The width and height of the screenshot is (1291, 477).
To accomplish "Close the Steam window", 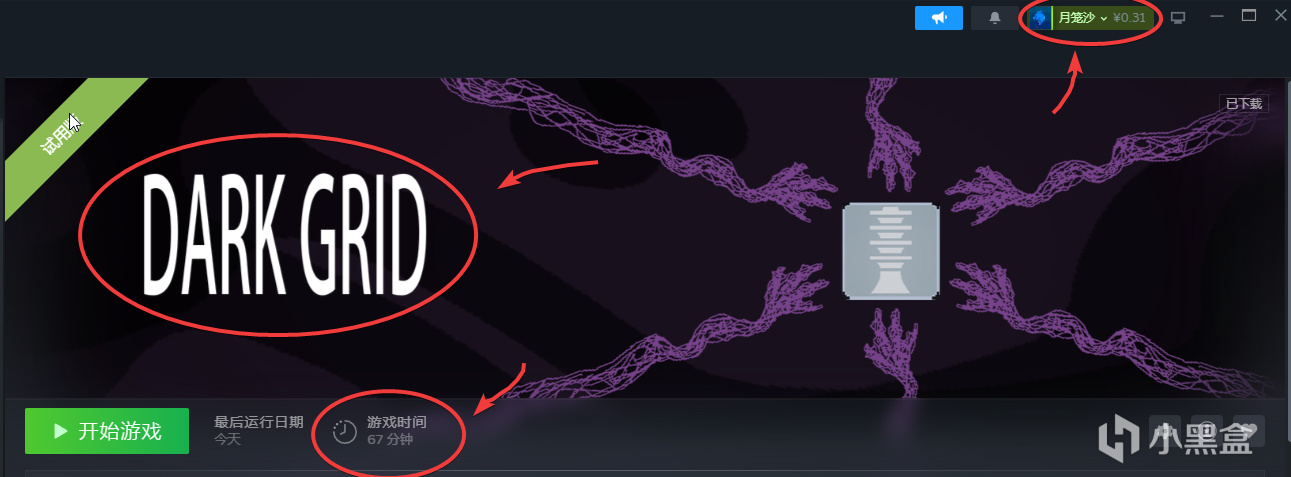I will click(x=1280, y=15).
